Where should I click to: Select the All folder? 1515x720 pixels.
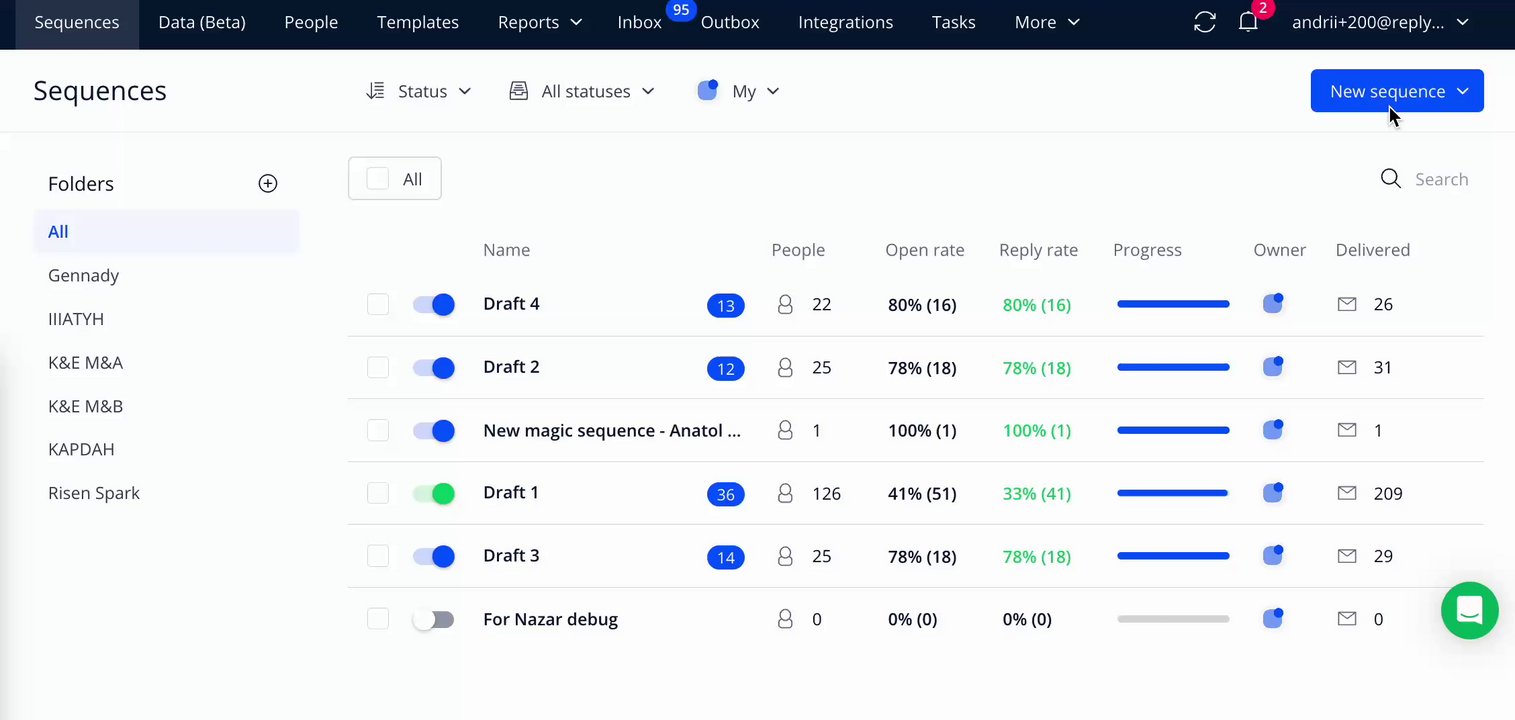tap(166, 232)
